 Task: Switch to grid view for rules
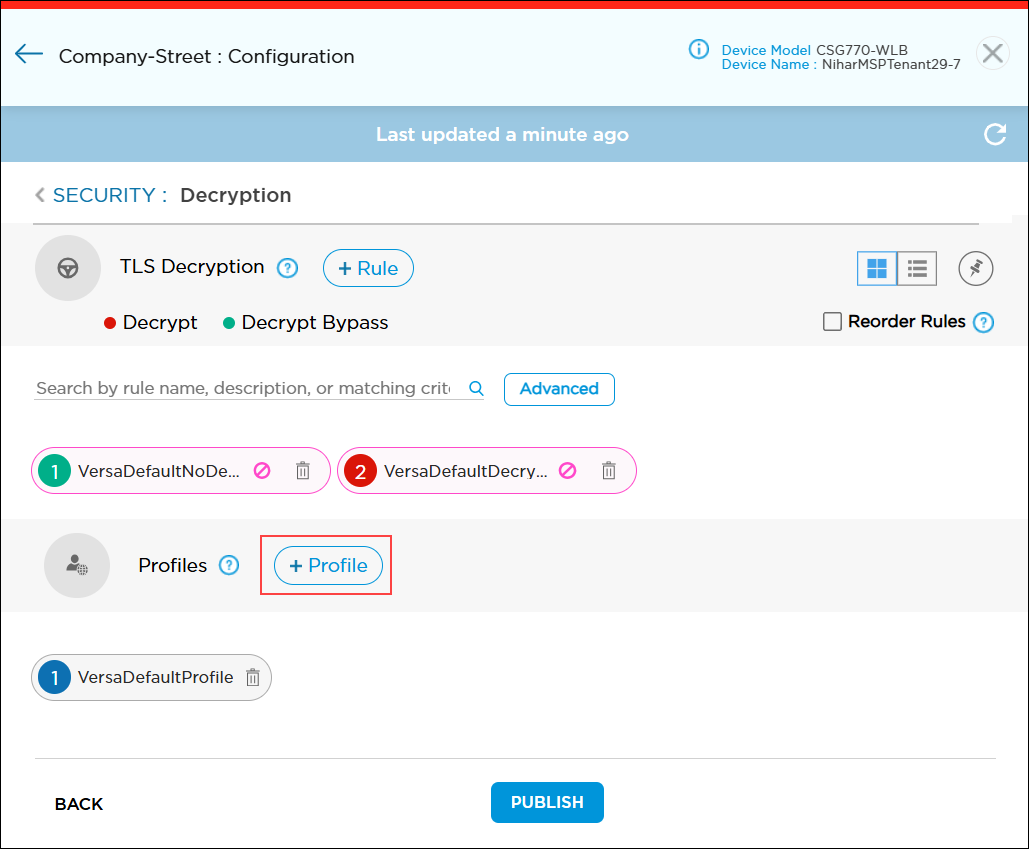coord(877,268)
